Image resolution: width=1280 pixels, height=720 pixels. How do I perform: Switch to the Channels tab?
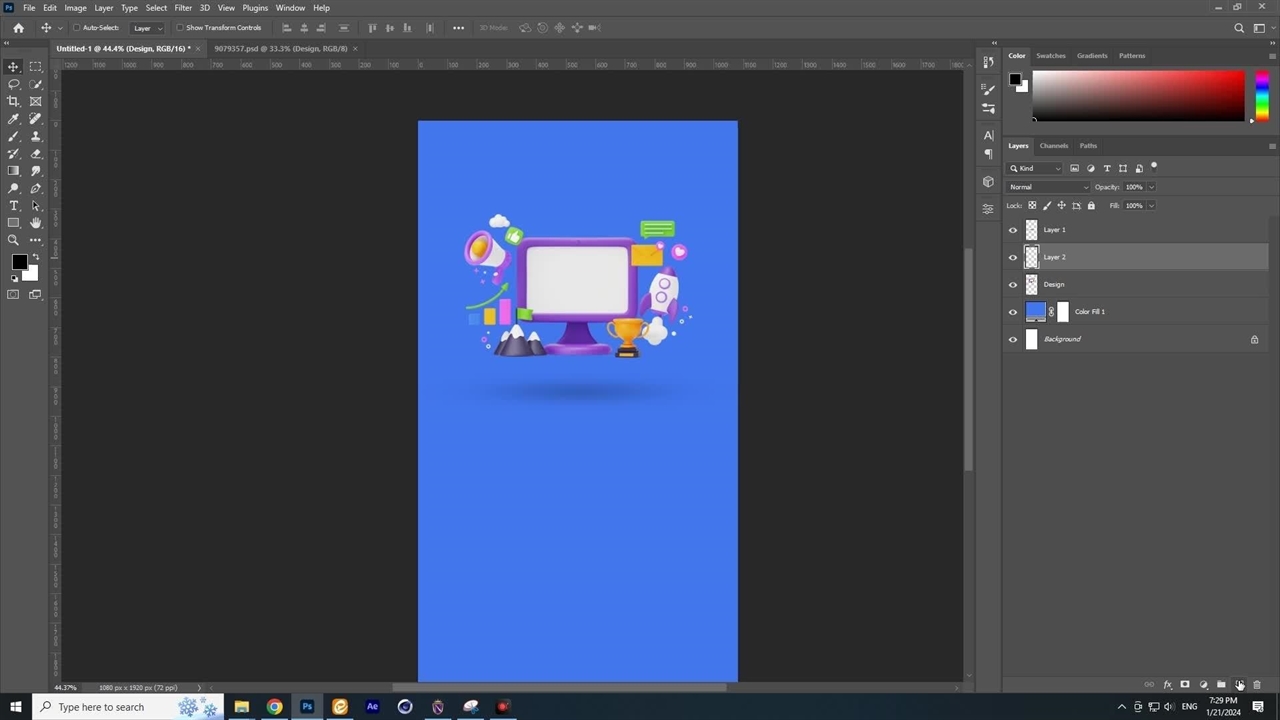coord(1053,146)
